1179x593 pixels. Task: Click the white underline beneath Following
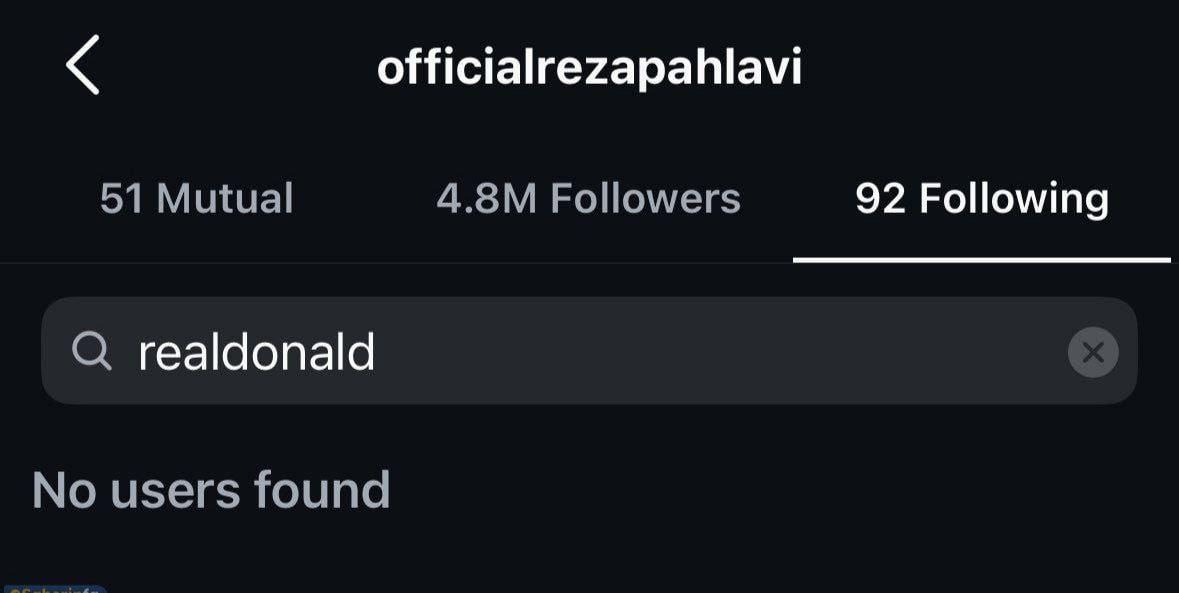pyautogui.click(x=981, y=260)
